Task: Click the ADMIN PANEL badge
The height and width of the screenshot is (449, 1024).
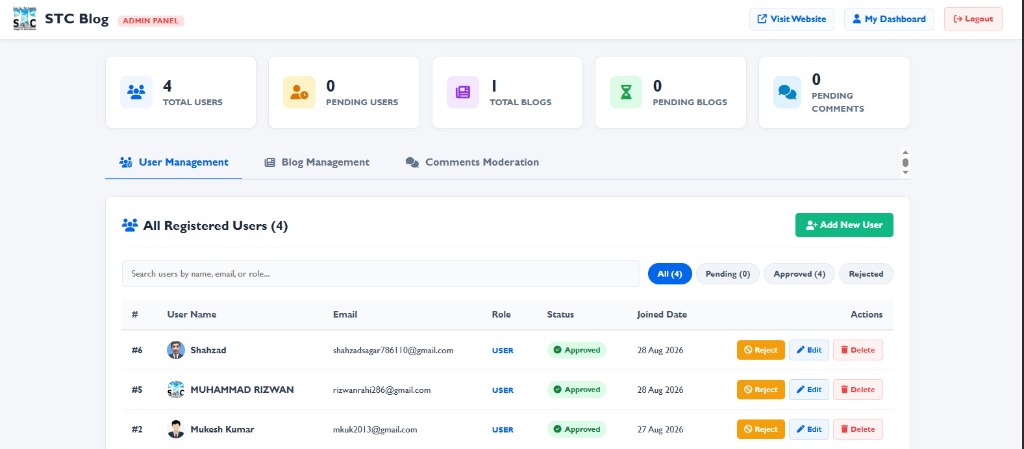Action: tap(151, 21)
